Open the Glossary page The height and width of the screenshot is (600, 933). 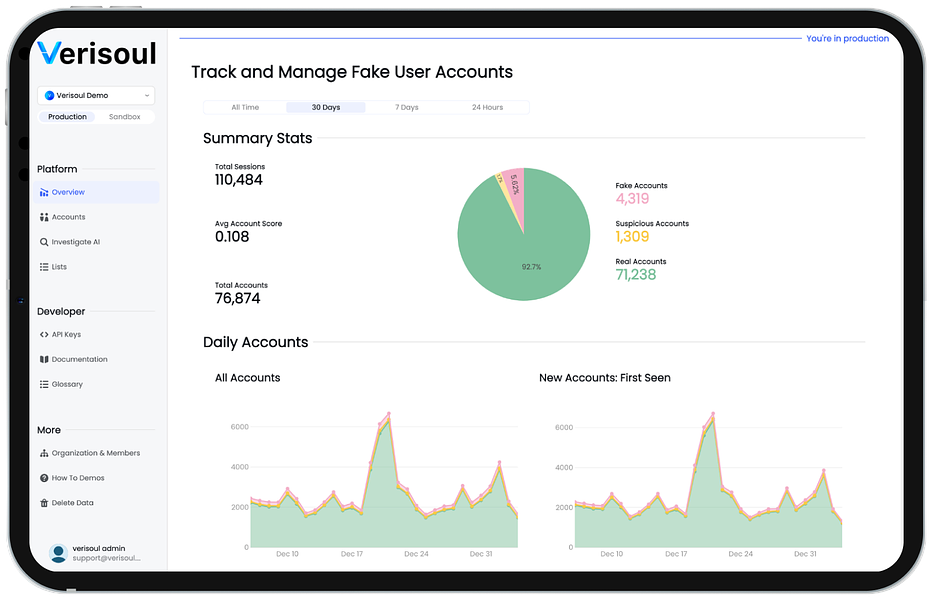coord(96,385)
